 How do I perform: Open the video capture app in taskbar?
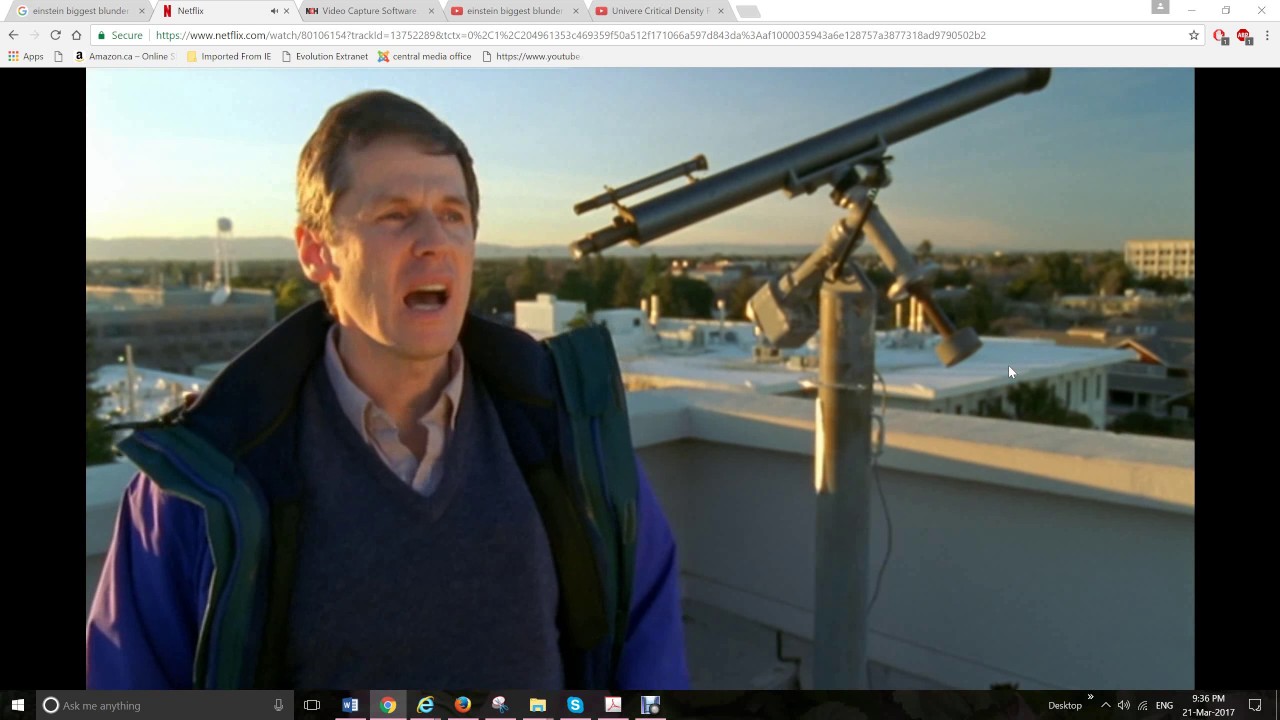tap(650, 705)
